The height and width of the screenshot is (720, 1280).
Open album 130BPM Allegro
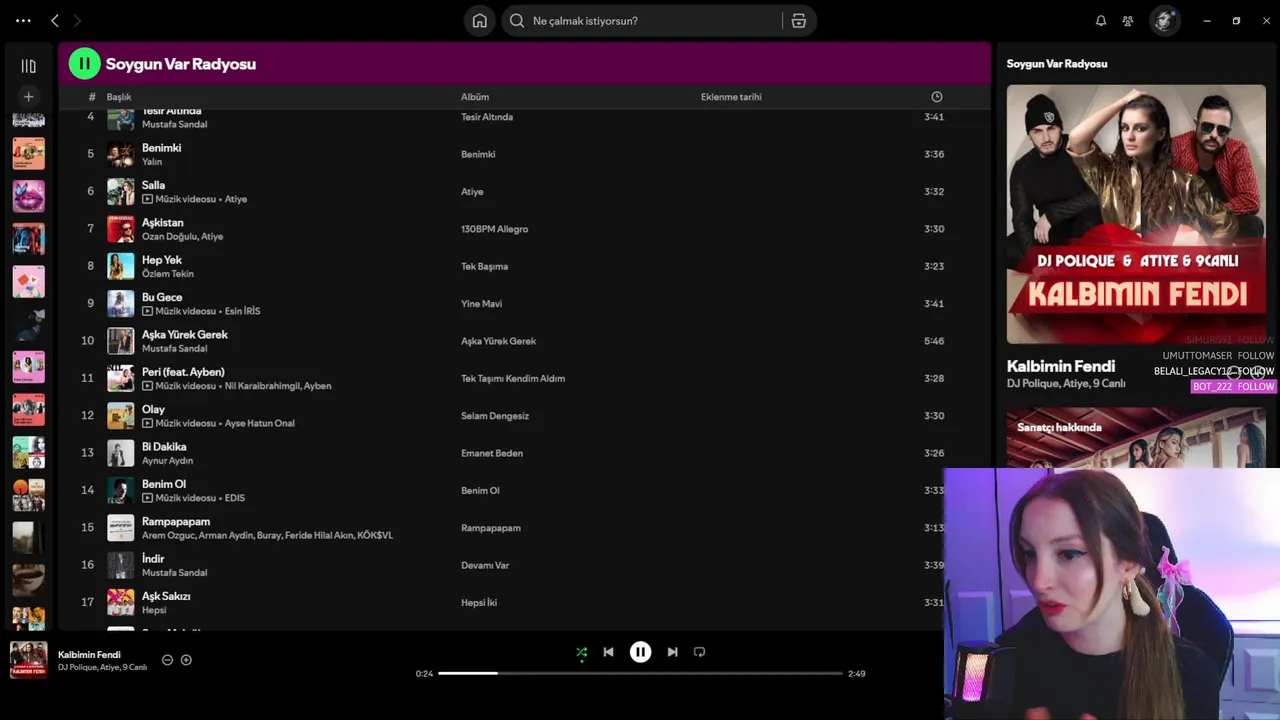point(494,229)
